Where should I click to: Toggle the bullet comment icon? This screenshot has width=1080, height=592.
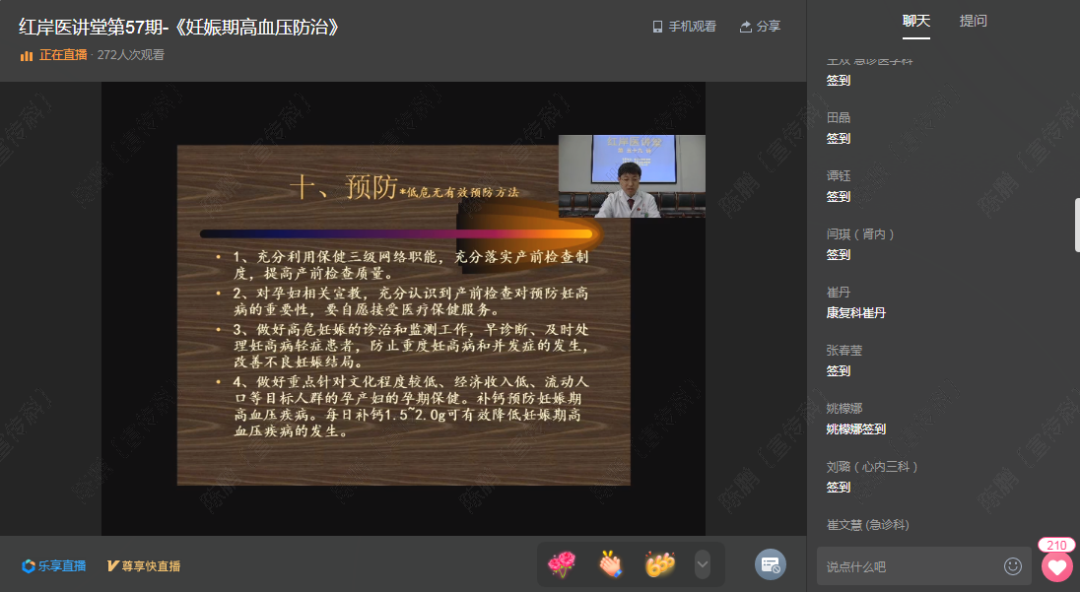(770, 565)
